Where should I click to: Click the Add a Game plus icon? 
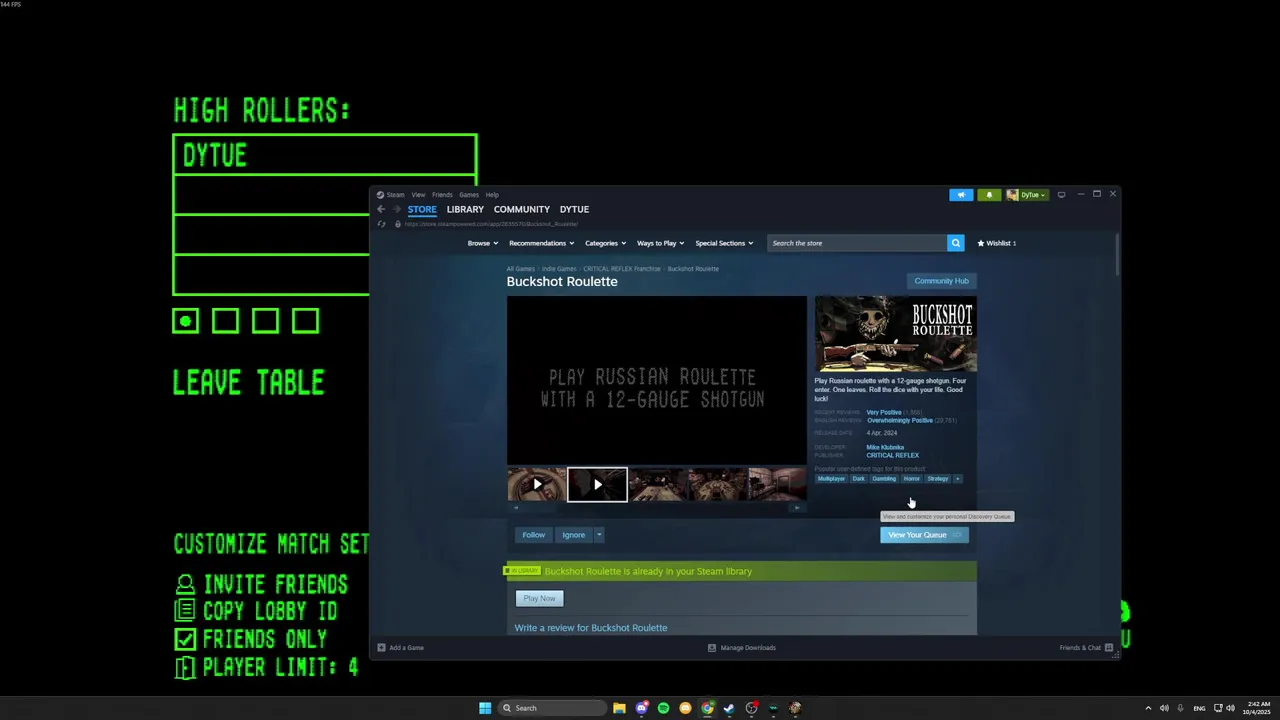tap(381, 648)
